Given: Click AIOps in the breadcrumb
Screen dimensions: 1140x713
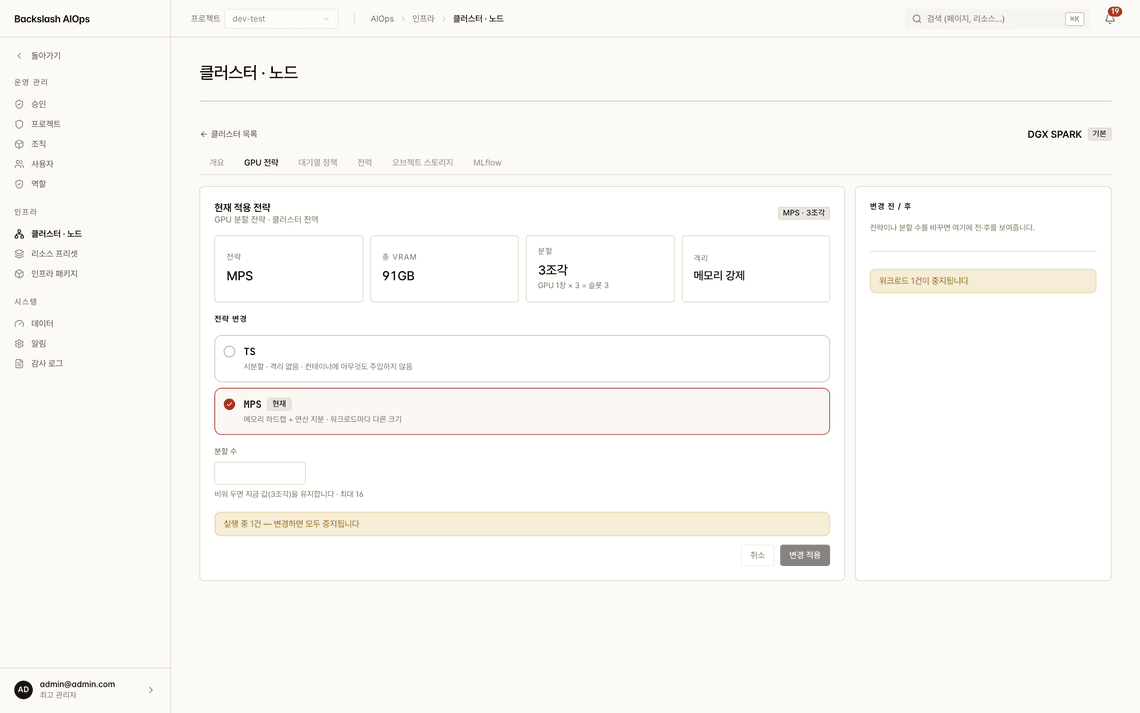Looking at the screenshot, I should [382, 19].
